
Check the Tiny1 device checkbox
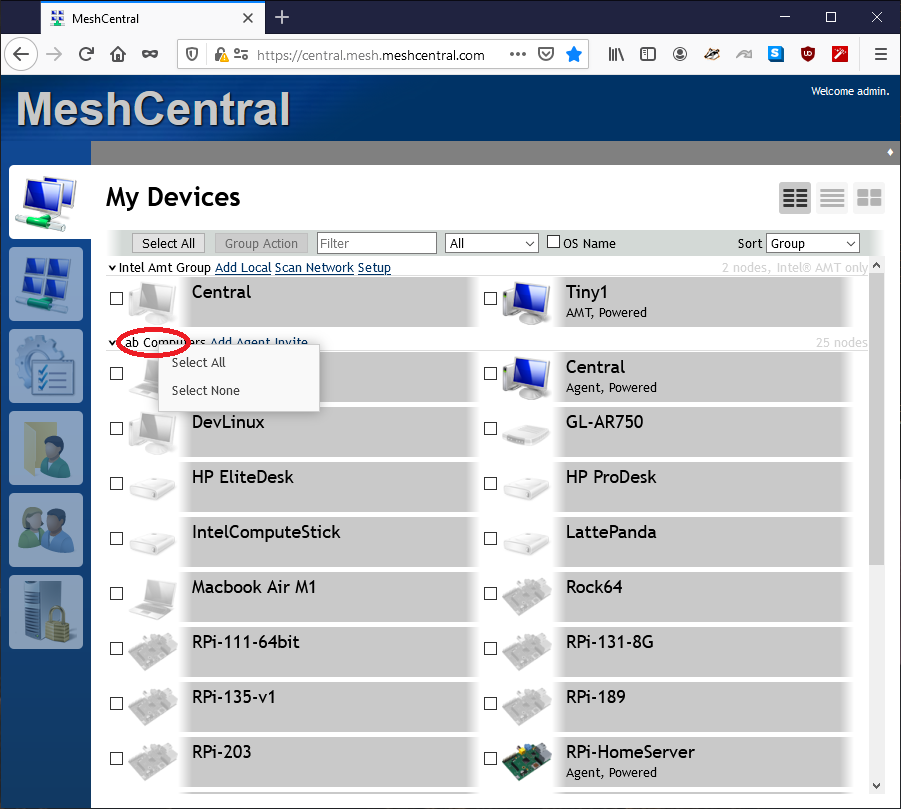coord(490,297)
